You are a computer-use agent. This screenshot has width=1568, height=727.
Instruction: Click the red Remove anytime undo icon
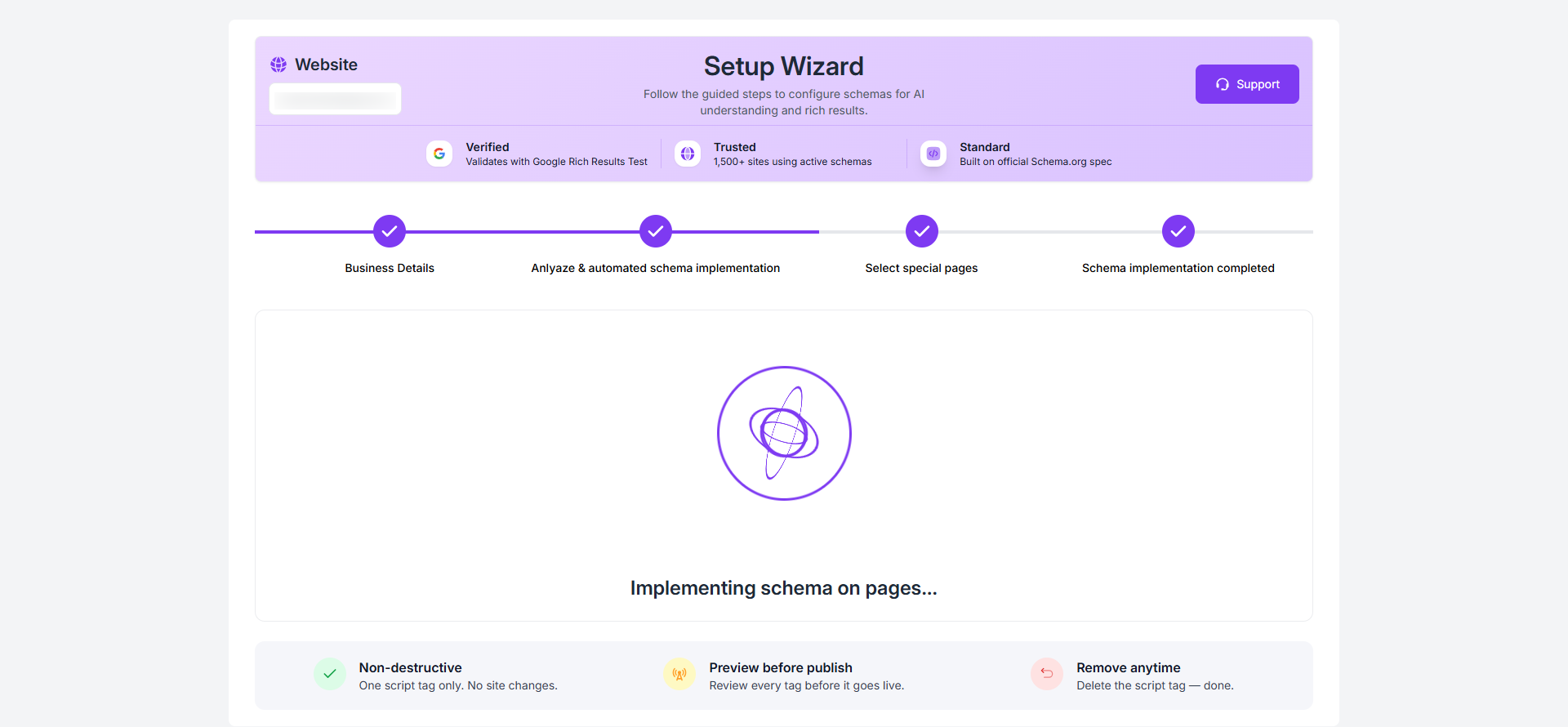click(x=1047, y=674)
